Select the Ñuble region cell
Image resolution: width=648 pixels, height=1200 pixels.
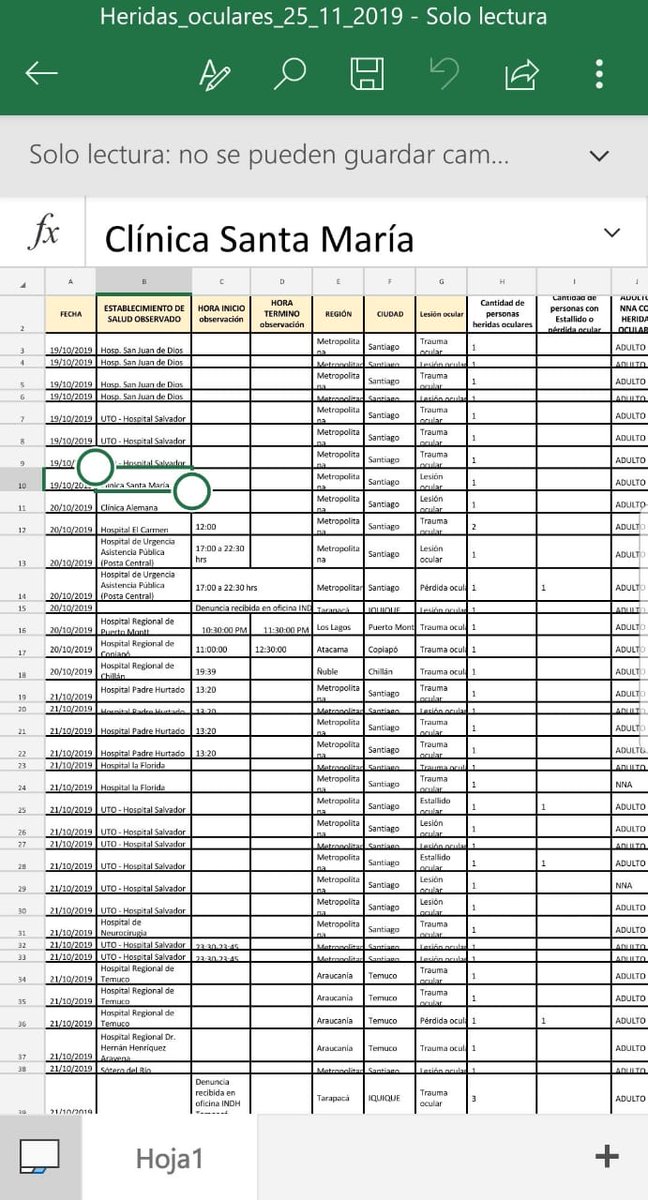coord(338,671)
